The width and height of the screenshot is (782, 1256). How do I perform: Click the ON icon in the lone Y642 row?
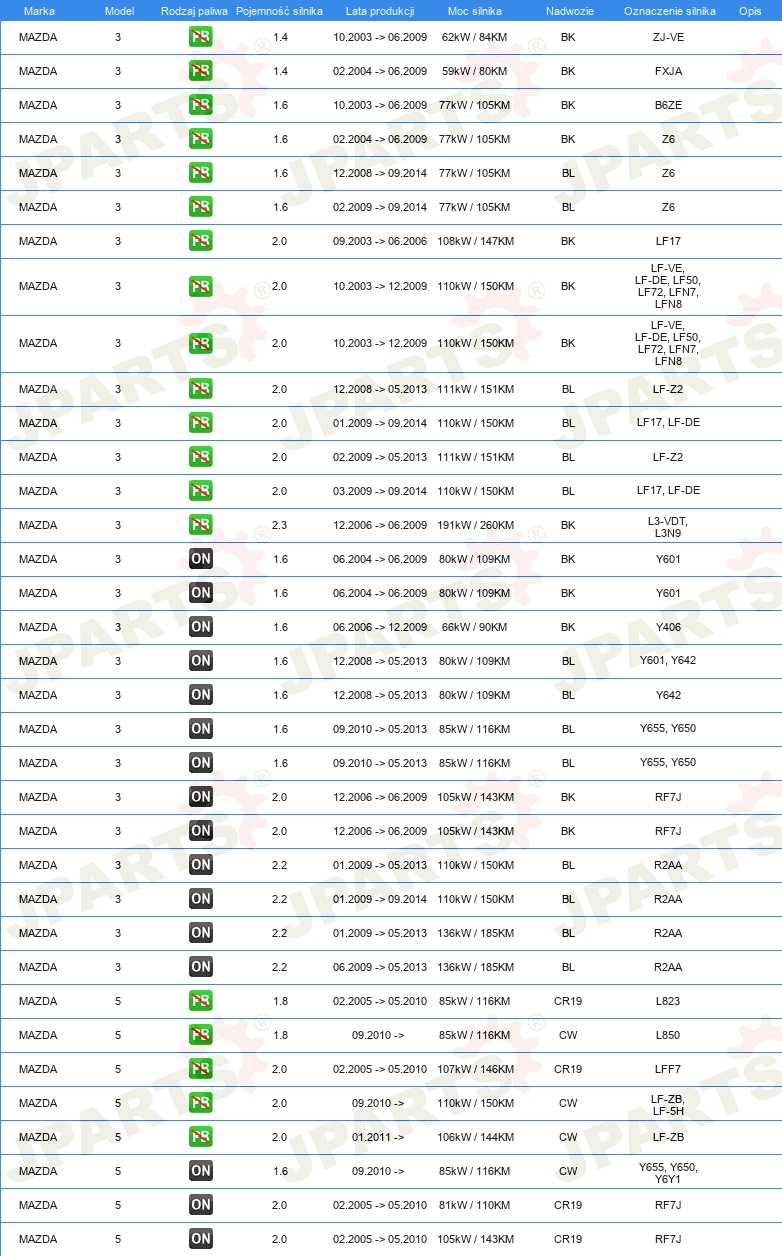[x=201, y=696]
